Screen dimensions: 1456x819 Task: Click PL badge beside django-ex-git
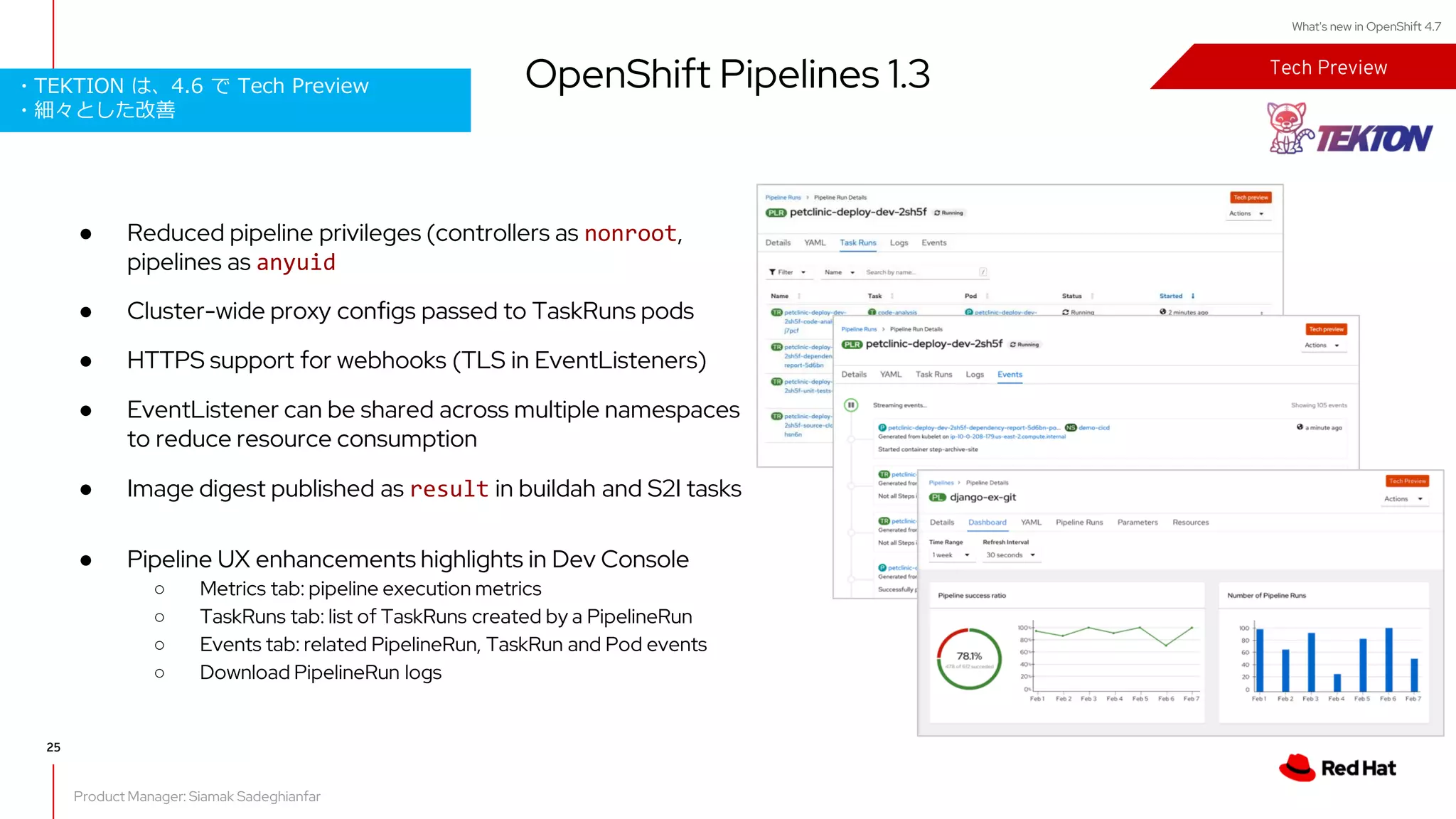937,498
